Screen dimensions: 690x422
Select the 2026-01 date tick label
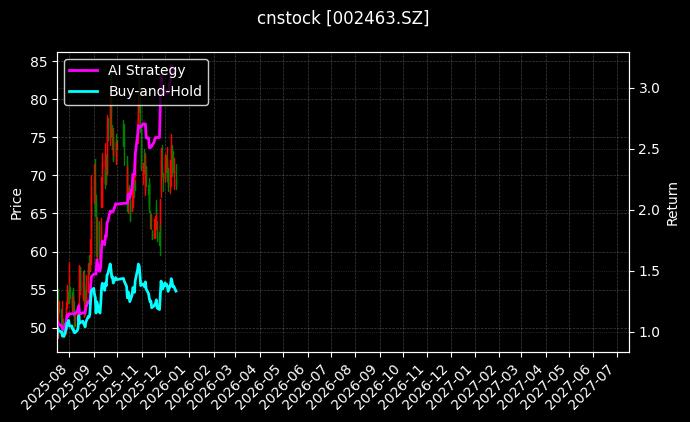[x=162, y=384]
